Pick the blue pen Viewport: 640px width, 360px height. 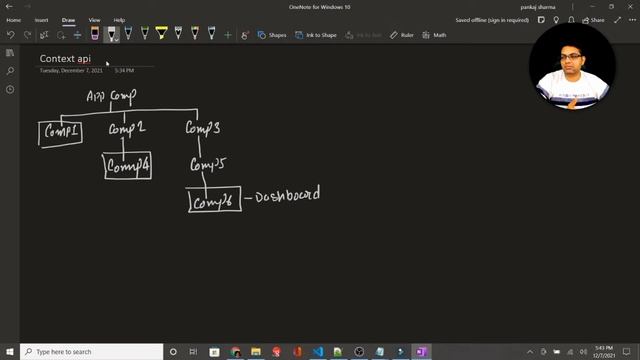click(x=128, y=33)
